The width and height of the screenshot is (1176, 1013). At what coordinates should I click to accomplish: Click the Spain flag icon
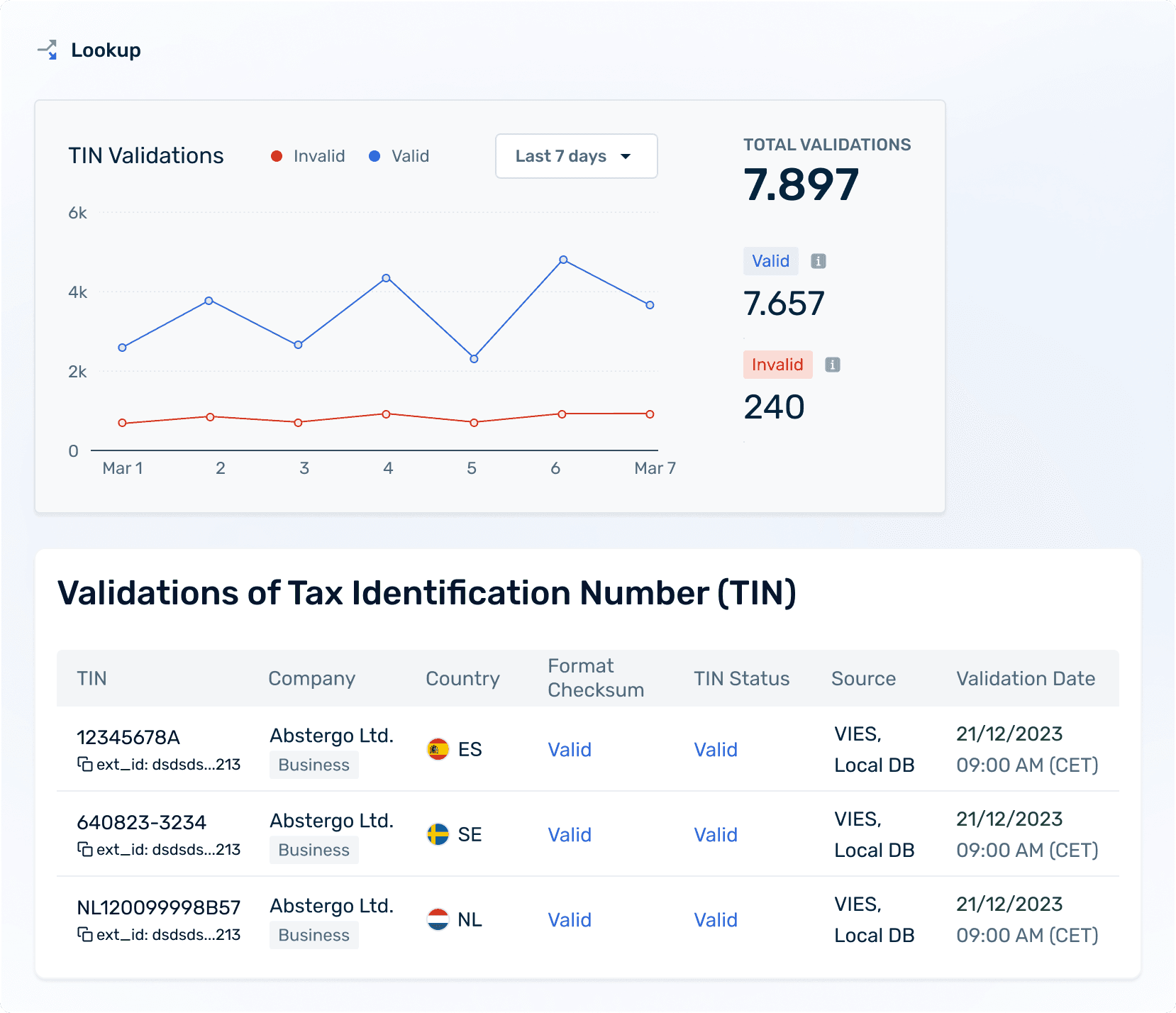438,749
